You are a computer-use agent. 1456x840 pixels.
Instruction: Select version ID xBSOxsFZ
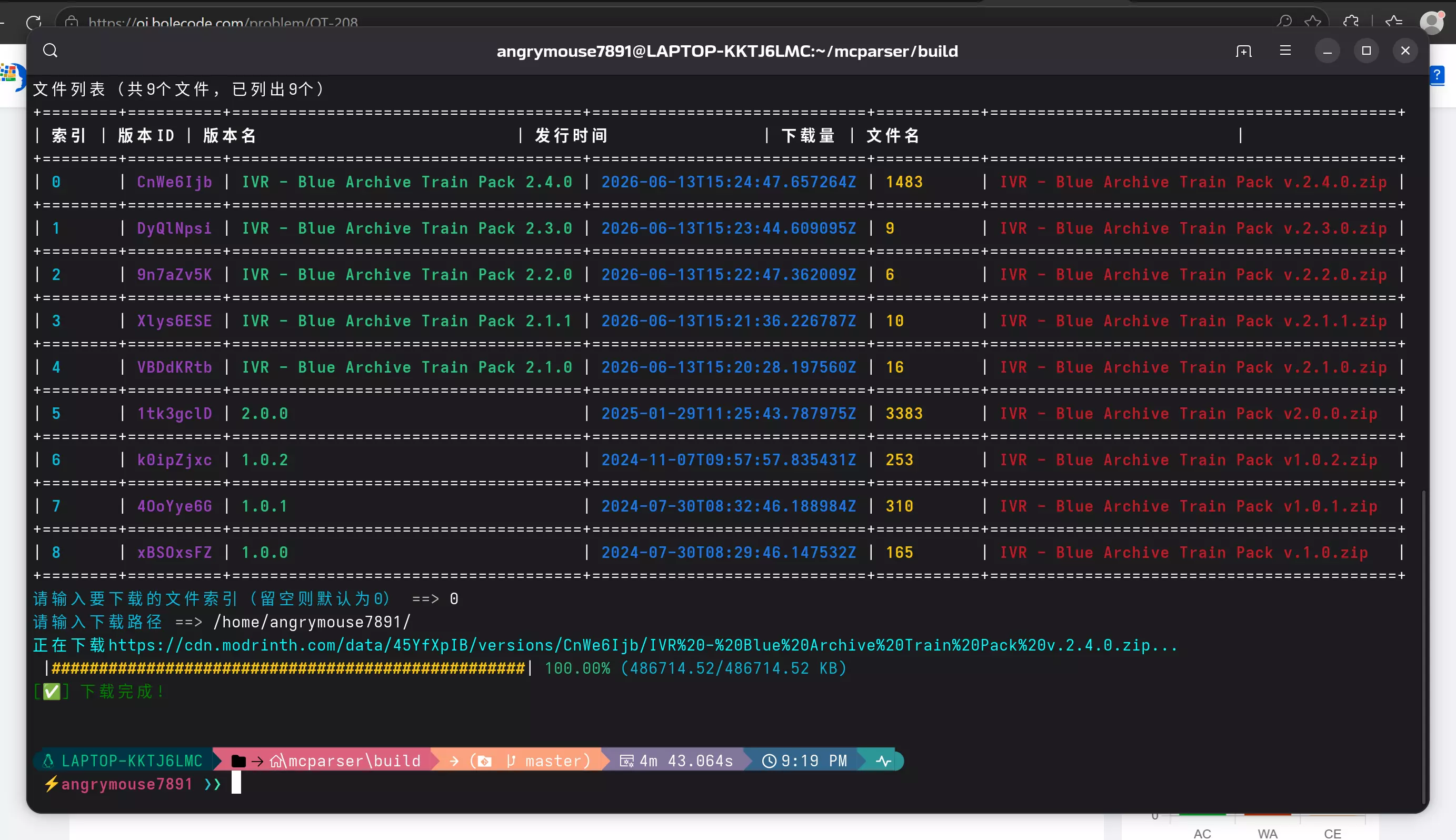[174, 552]
